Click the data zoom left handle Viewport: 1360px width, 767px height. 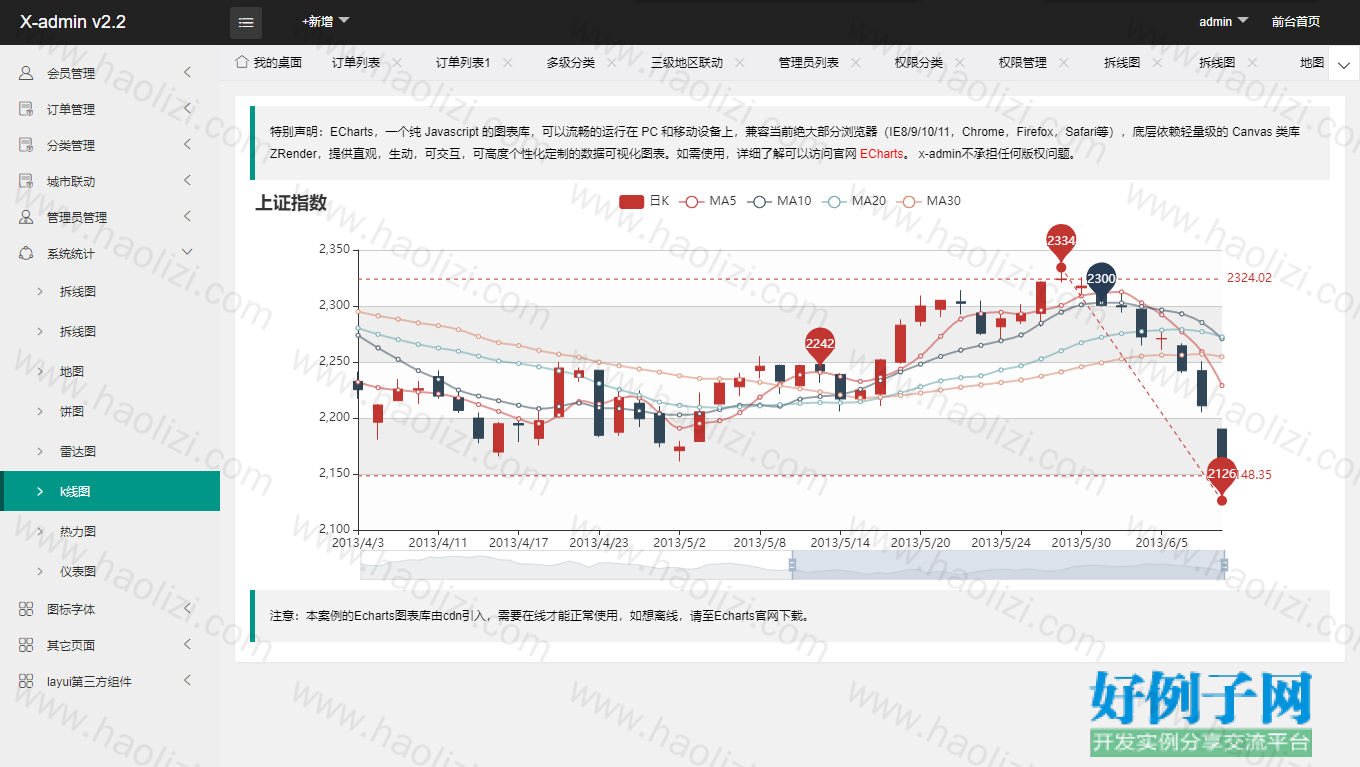pos(792,565)
